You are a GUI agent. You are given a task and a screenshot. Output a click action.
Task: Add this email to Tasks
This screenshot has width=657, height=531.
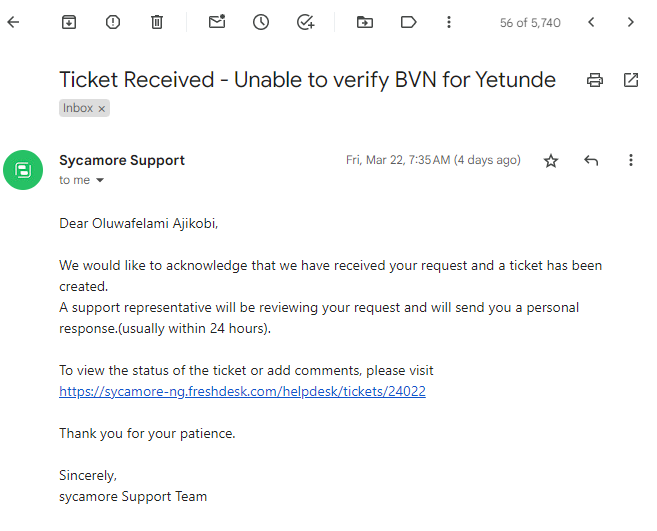pos(305,22)
